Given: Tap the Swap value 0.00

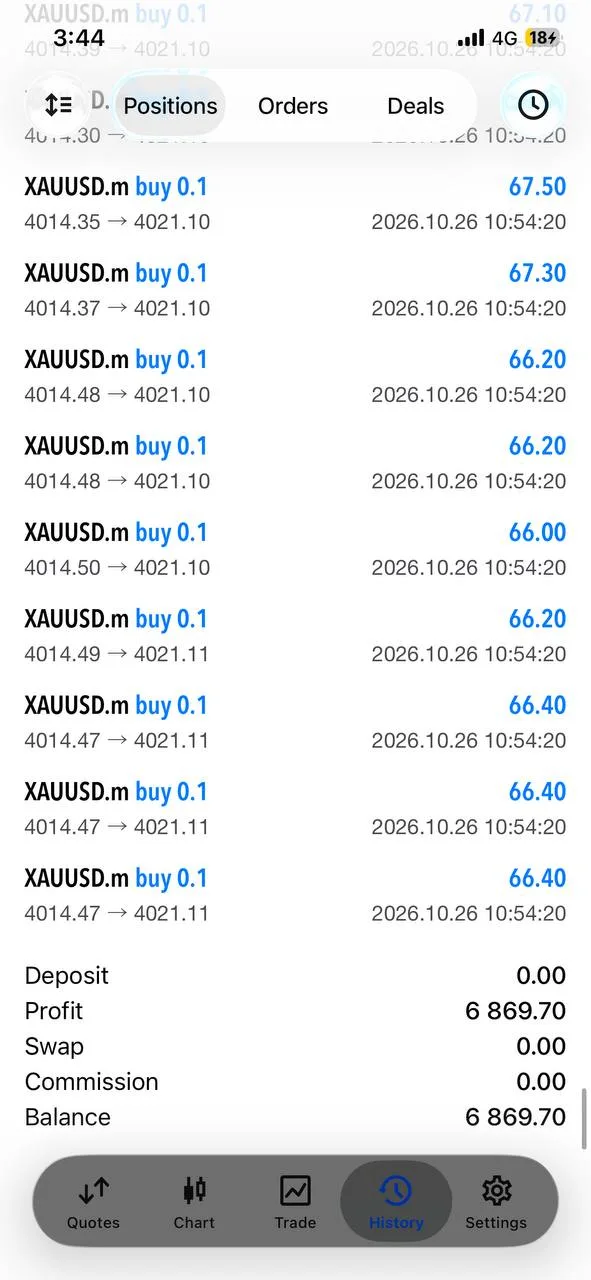Looking at the screenshot, I should pos(541,1046).
